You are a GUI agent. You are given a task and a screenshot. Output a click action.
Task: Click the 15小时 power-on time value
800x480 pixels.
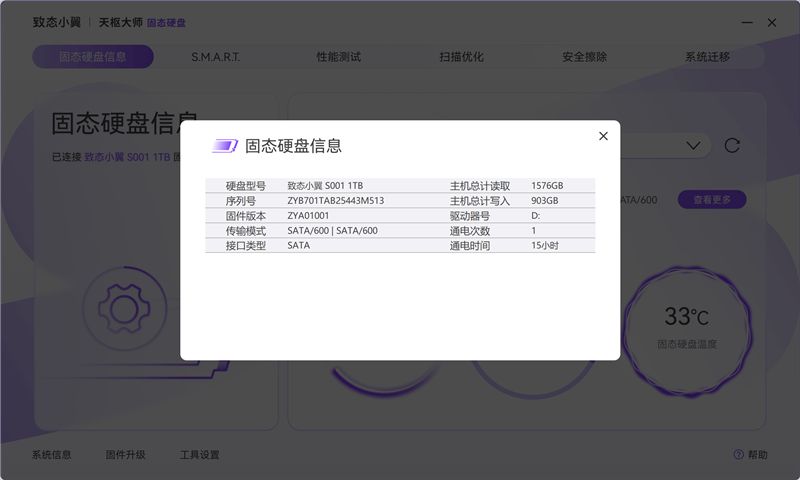[x=545, y=245]
